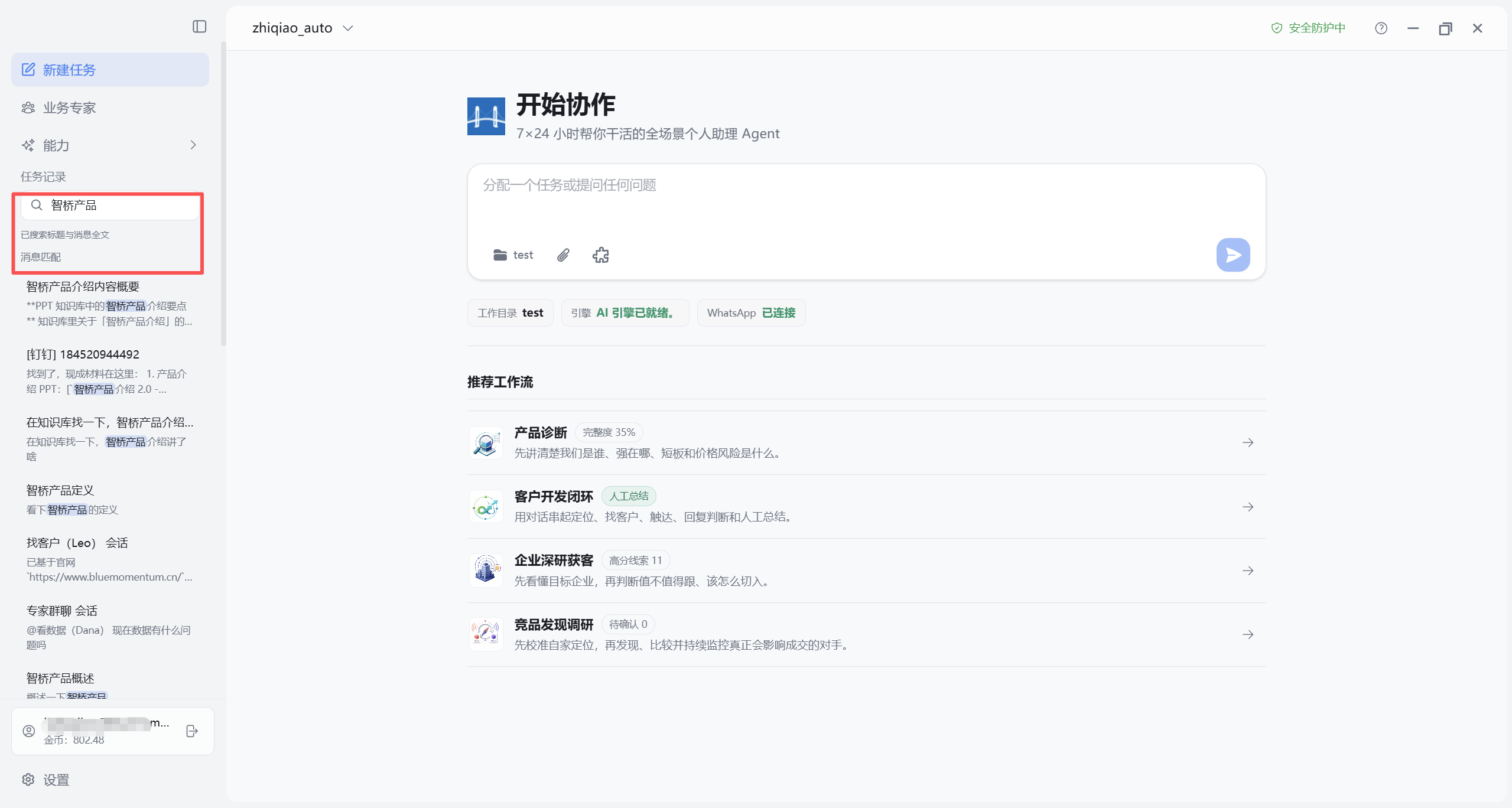Open task 智桥产品定义
This screenshot has height=808, width=1512.
pyautogui.click(x=110, y=500)
